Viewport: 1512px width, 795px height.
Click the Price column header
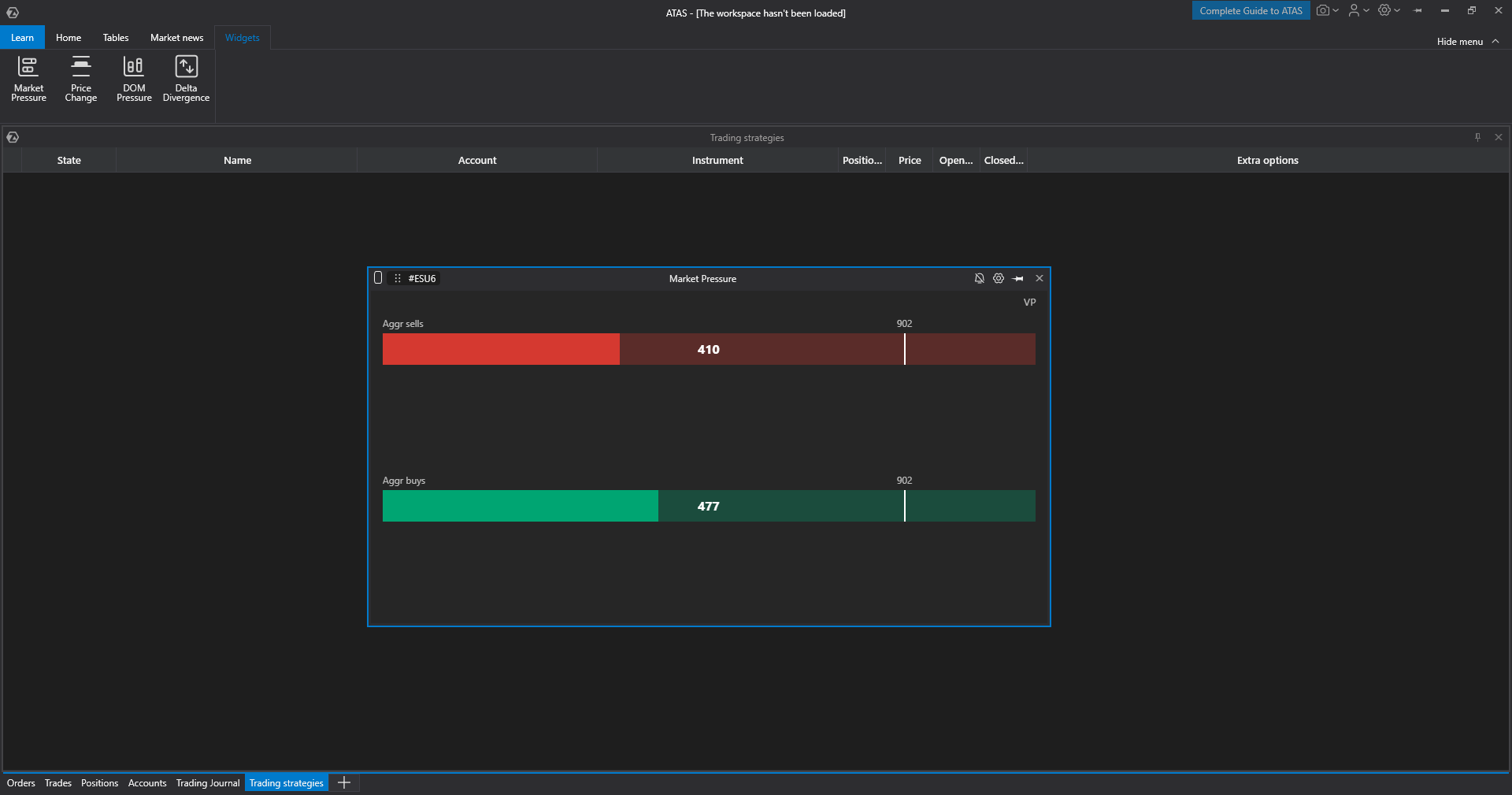(910, 160)
